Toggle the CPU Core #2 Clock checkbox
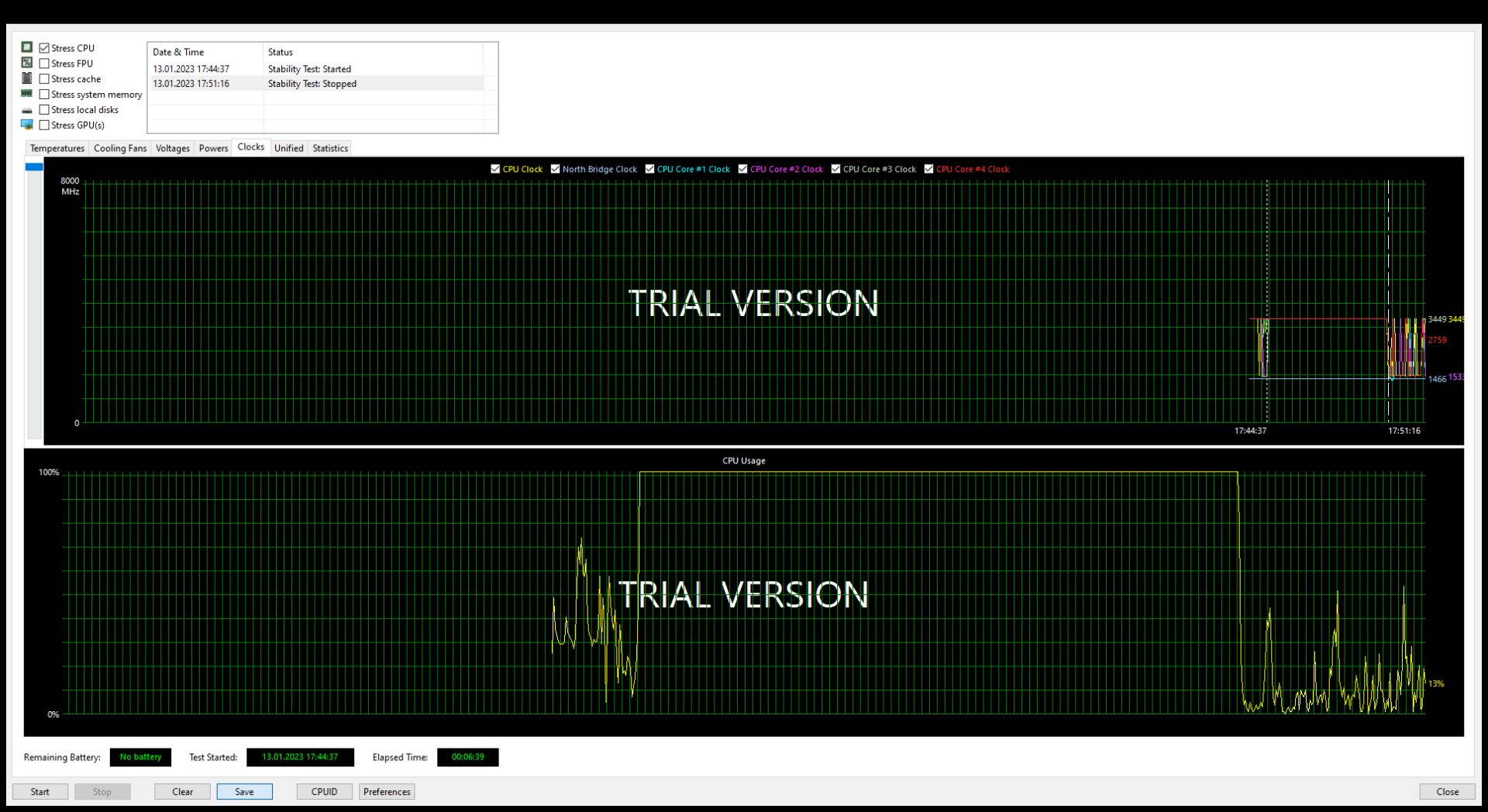The image size is (1488, 812). (x=742, y=169)
